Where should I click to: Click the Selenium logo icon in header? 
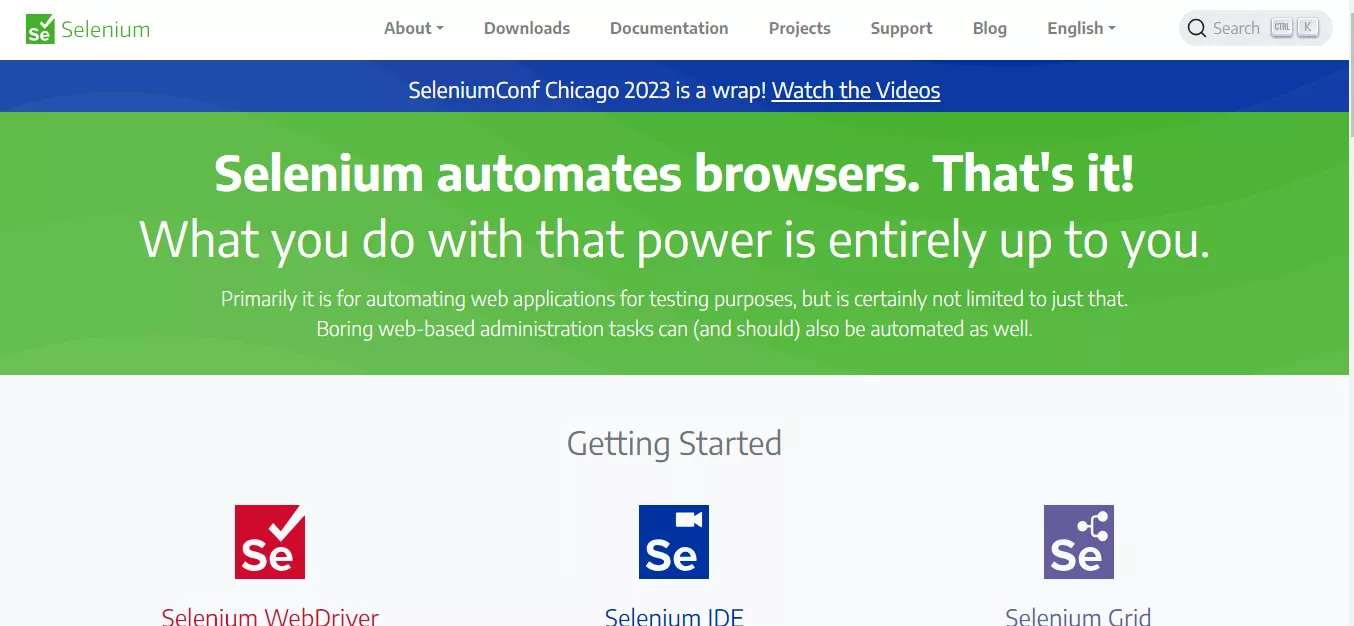pos(40,29)
